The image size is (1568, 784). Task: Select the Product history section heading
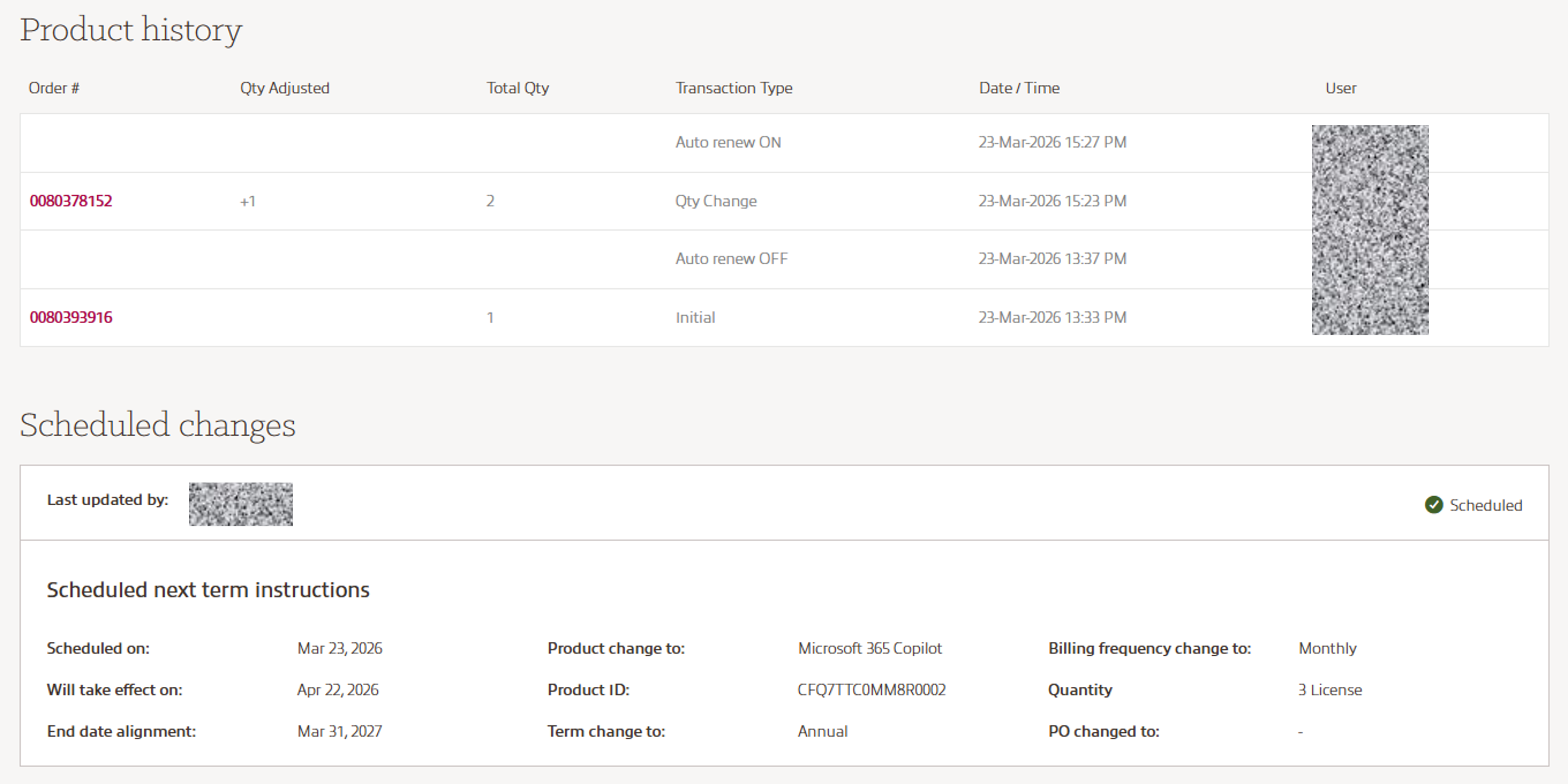coord(131,28)
